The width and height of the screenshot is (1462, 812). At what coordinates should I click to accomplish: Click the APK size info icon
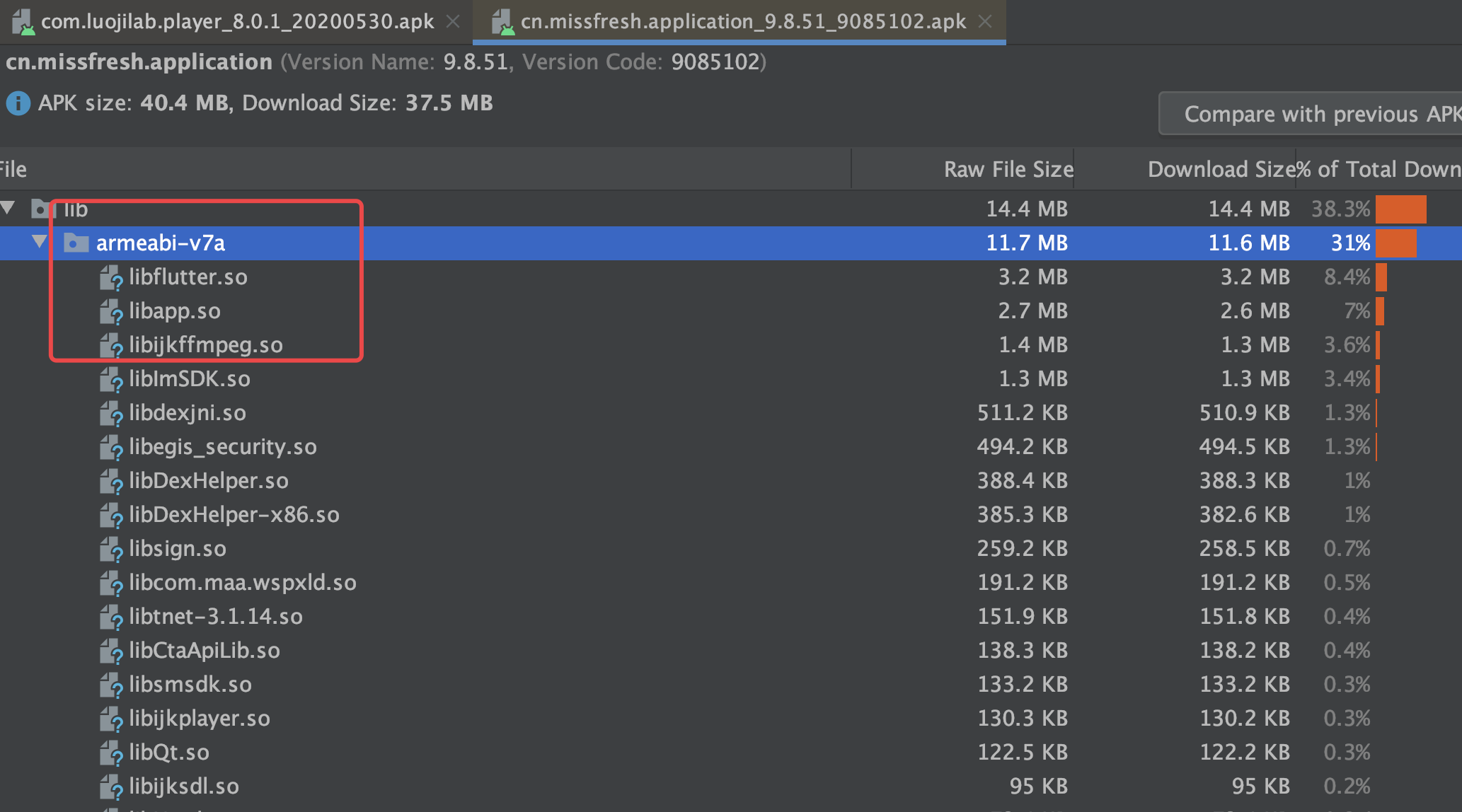pyautogui.click(x=18, y=103)
